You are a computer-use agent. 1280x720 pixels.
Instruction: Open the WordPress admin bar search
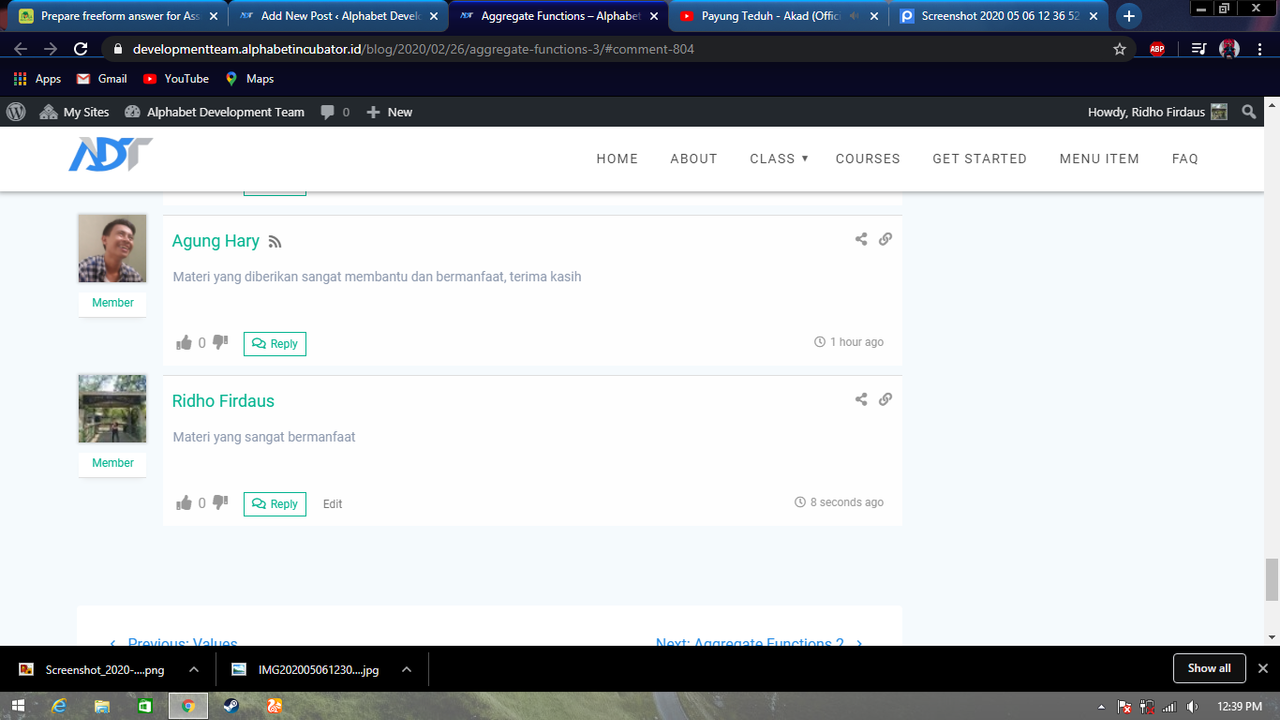[1249, 112]
